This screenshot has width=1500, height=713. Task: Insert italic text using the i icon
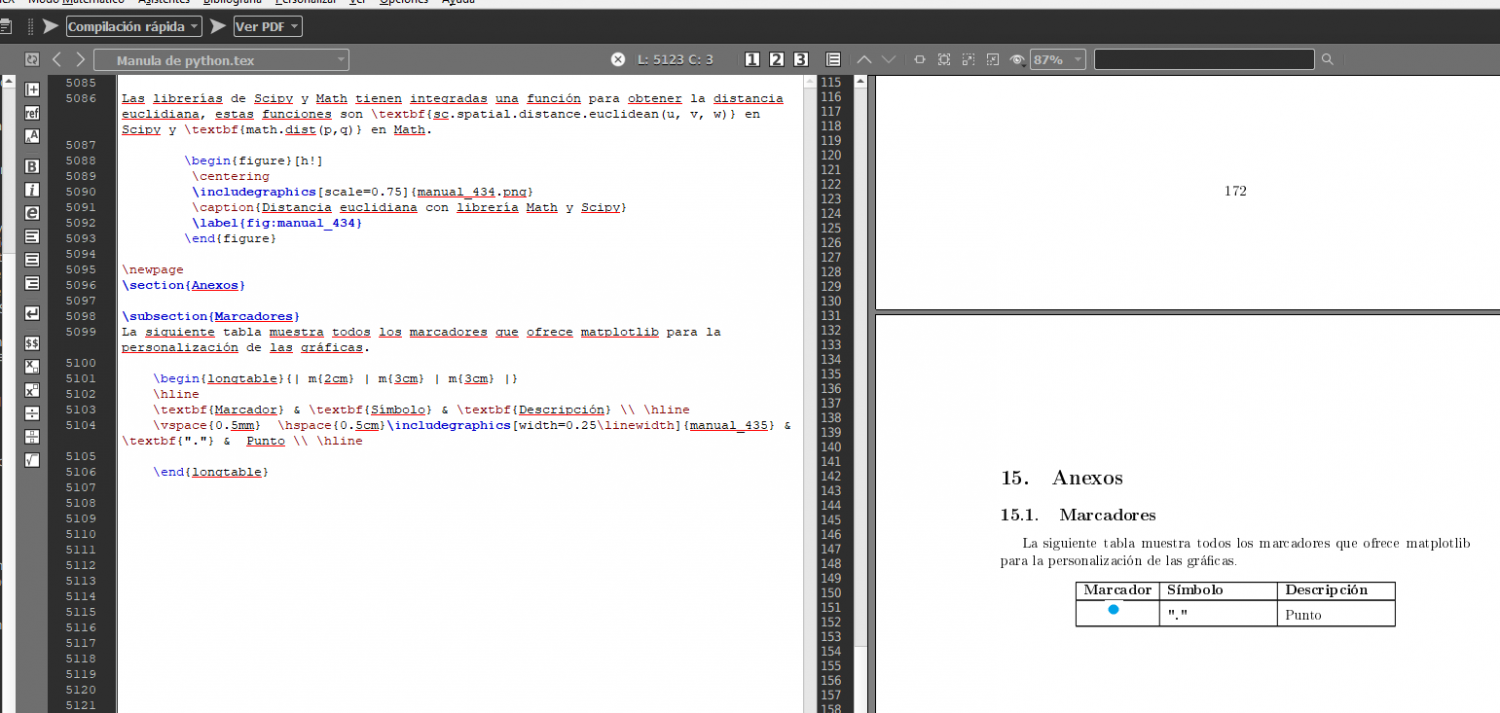31,189
